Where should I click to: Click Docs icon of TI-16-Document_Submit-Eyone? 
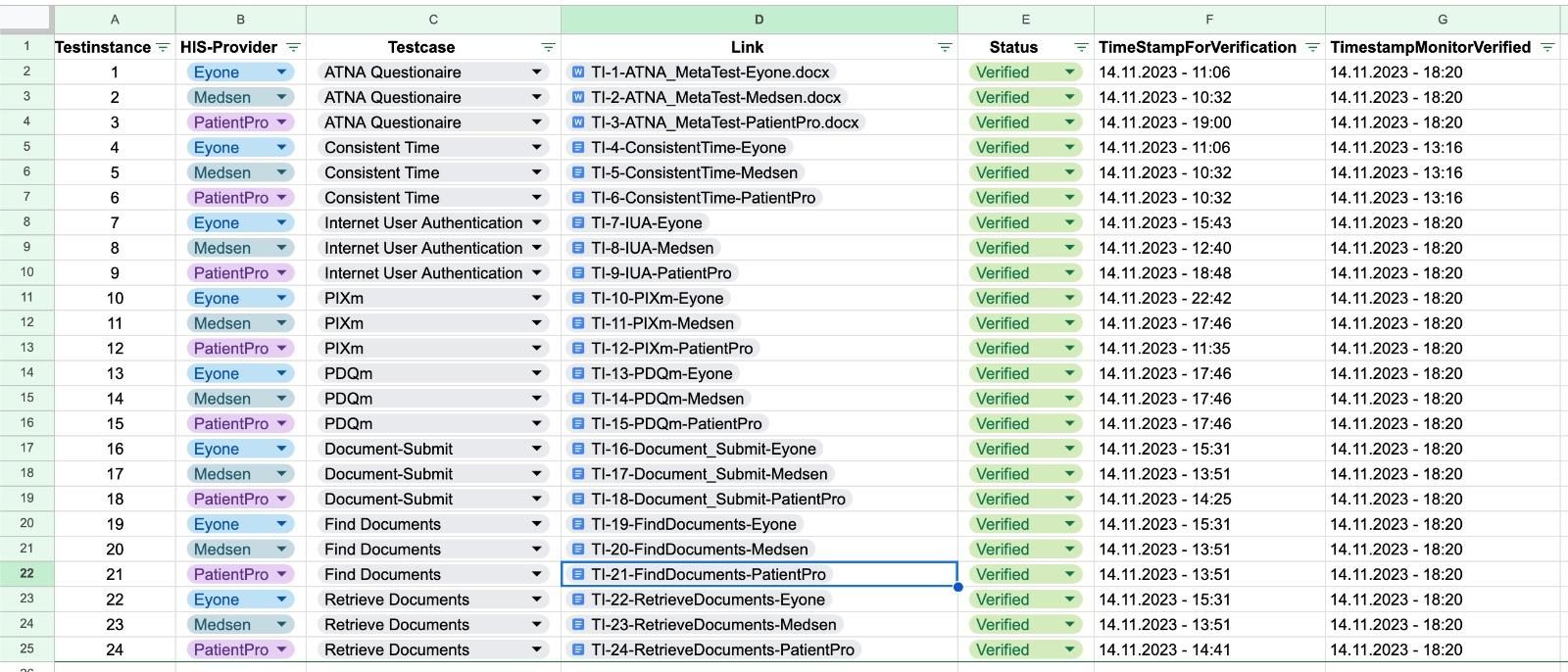[578, 449]
